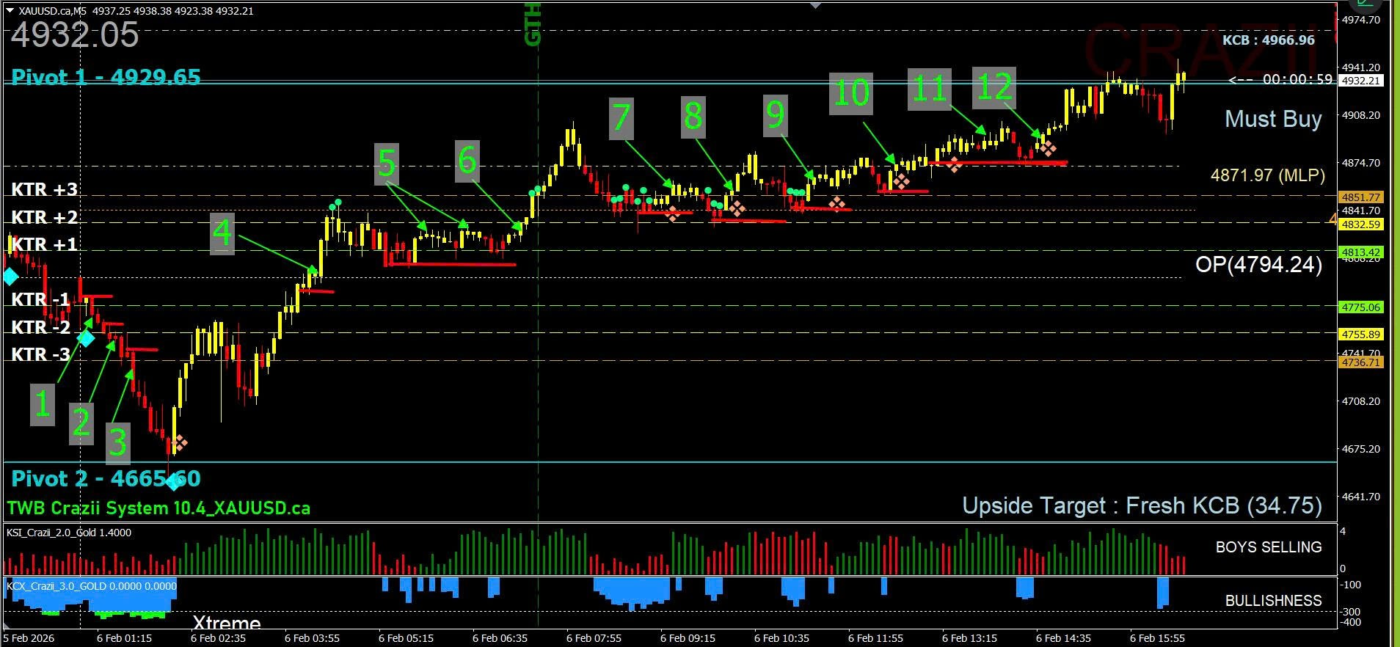Open the XAUUSD.ca,M5 symbol dropdown triangle

pos(9,10)
